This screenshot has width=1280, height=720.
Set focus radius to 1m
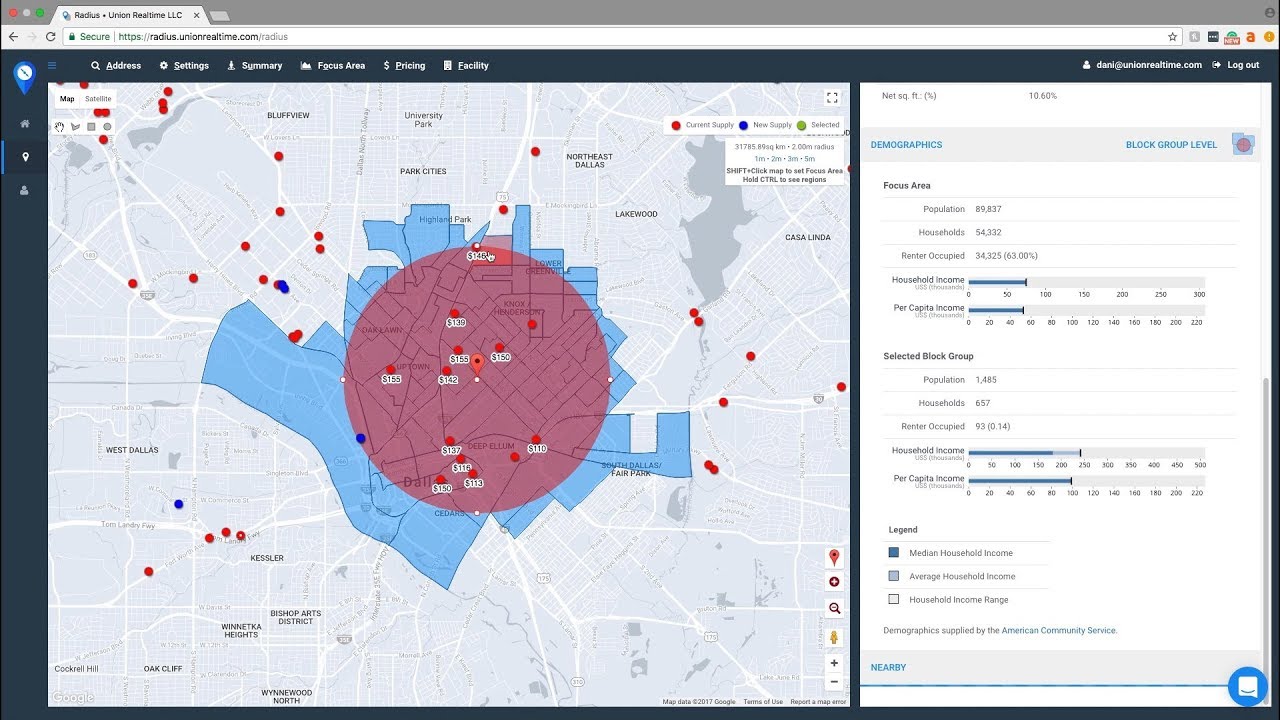coord(760,159)
